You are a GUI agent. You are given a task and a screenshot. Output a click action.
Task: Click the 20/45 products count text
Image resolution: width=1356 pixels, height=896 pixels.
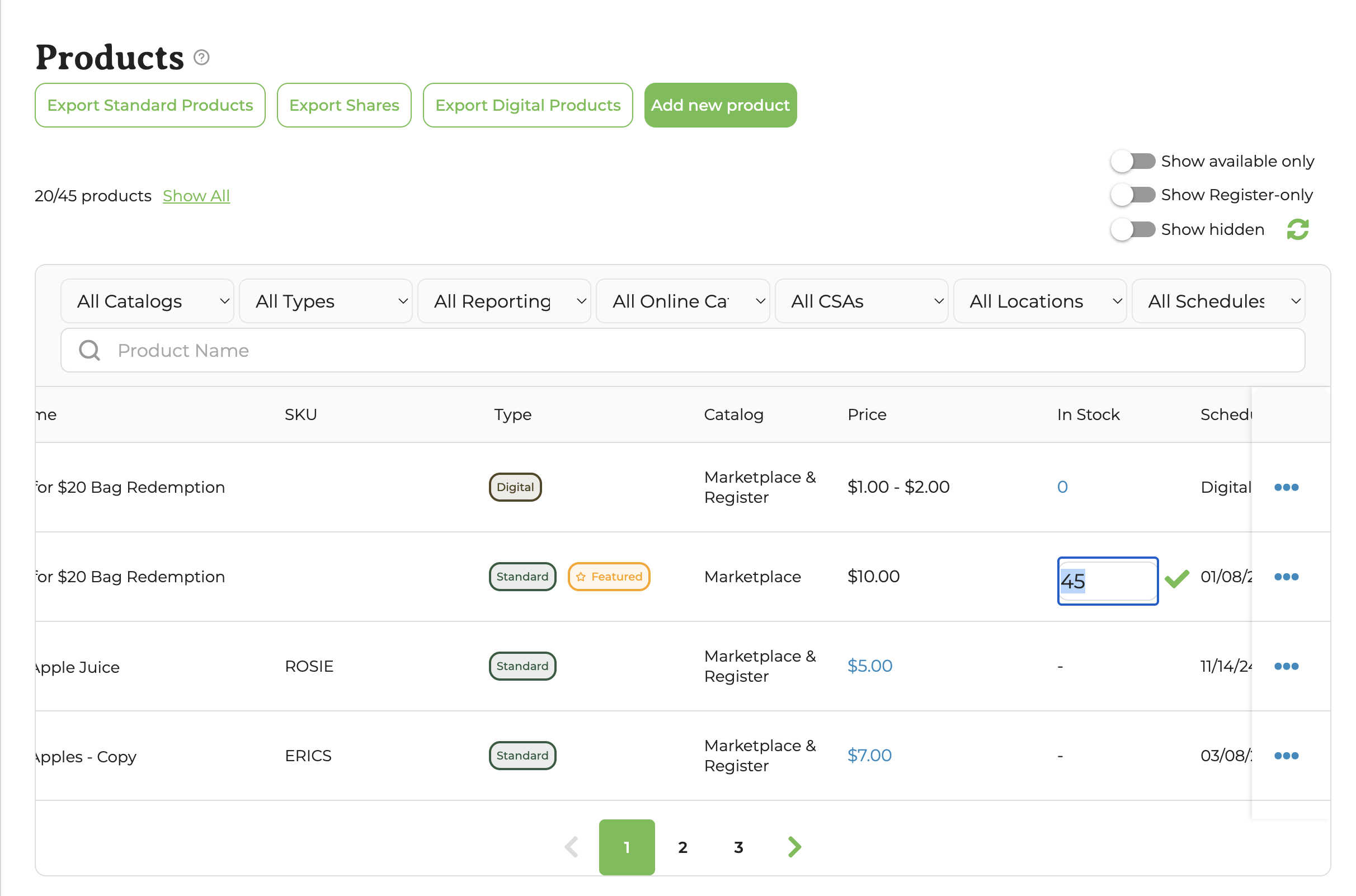(x=92, y=195)
